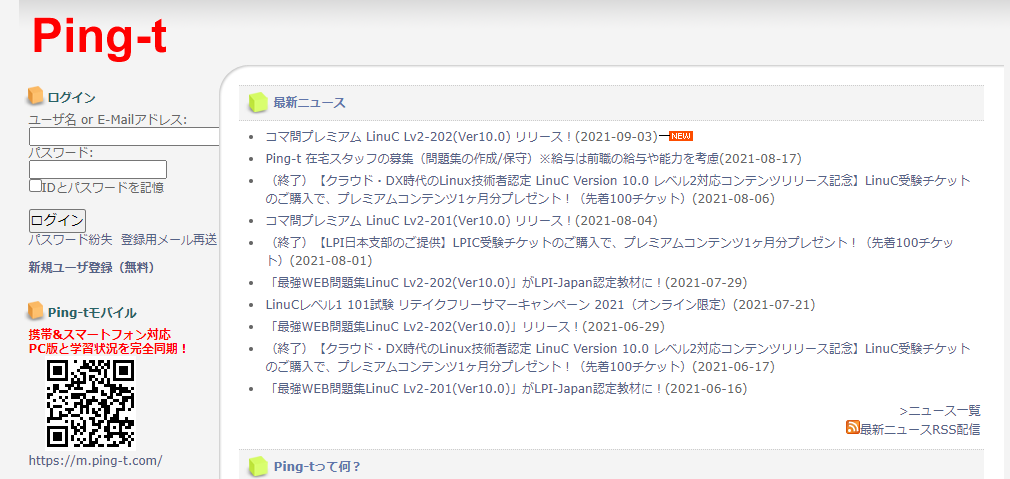The height and width of the screenshot is (479, 1010).
Task: Click the mobile site QR code image
Action: [91, 404]
